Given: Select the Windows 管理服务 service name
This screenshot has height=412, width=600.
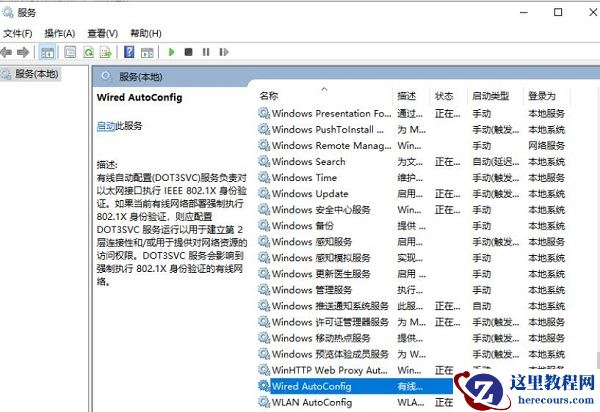Looking at the screenshot, I should pos(312,290).
